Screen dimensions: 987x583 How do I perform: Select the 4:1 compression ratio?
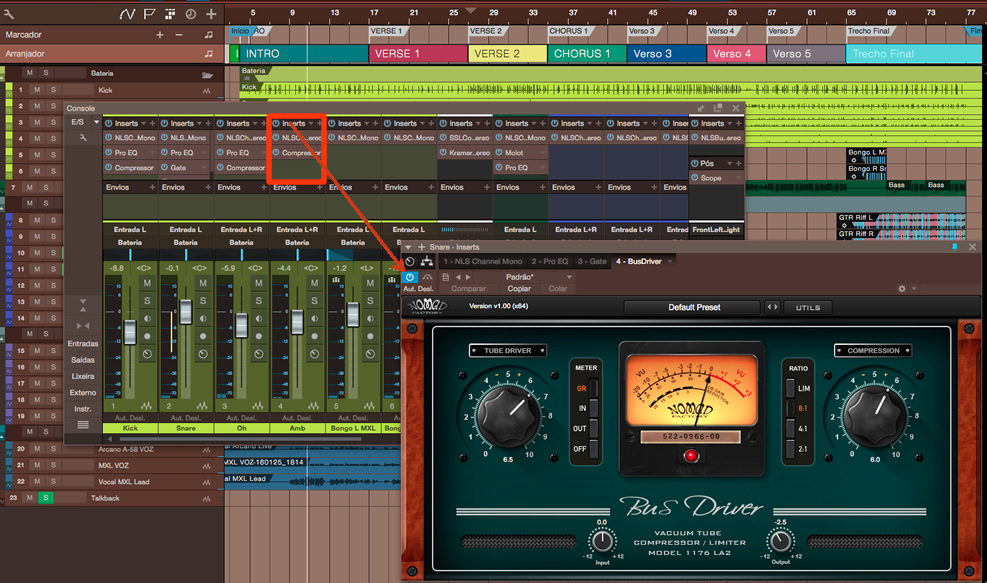pyautogui.click(x=791, y=428)
